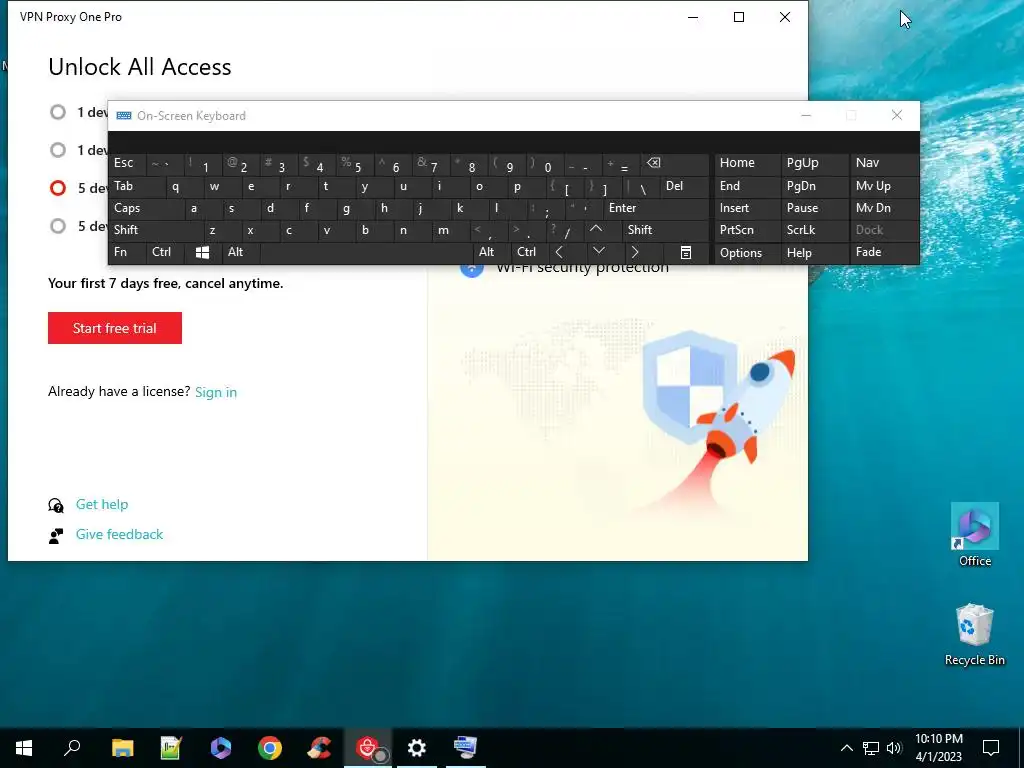Select the Recycle Bin desktop icon

[x=975, y=635]
